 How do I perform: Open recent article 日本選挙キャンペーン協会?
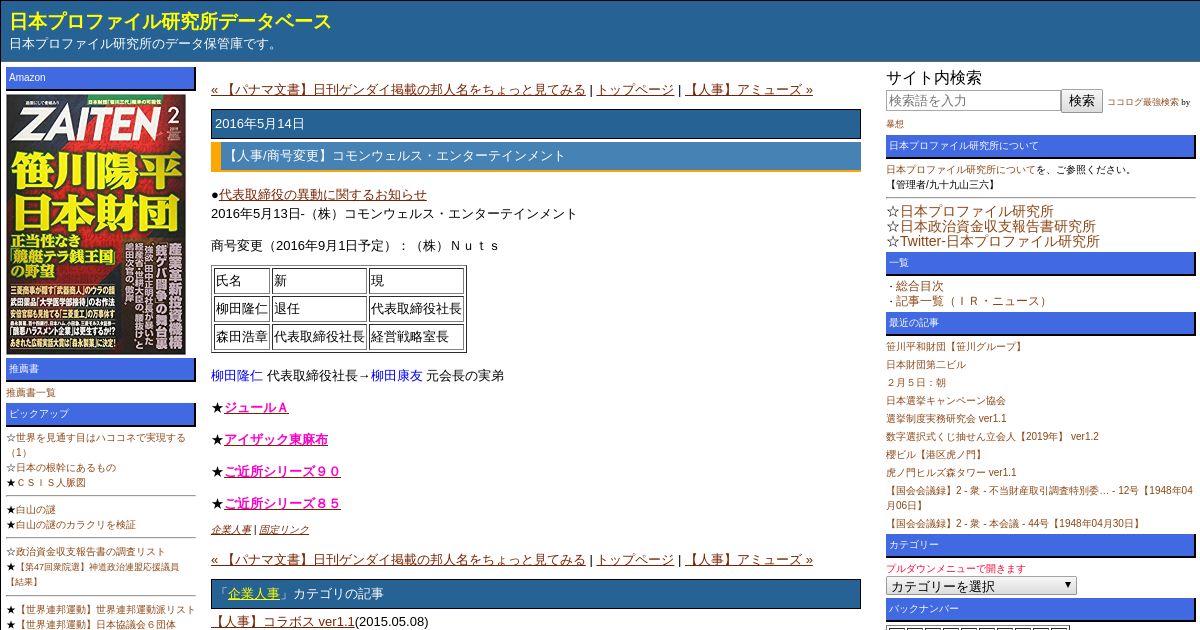tap(946, 400)
